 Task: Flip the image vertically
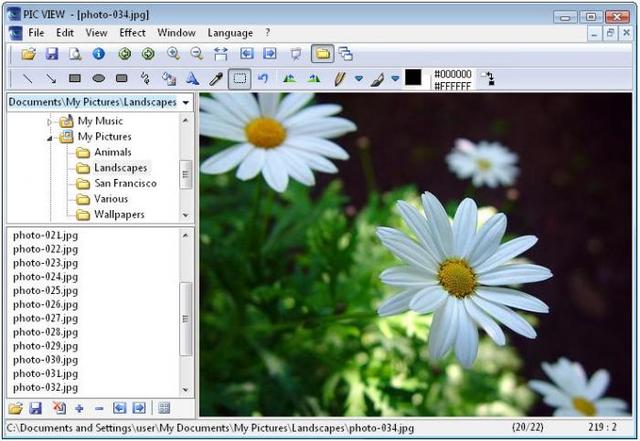[x=313, y=78]
